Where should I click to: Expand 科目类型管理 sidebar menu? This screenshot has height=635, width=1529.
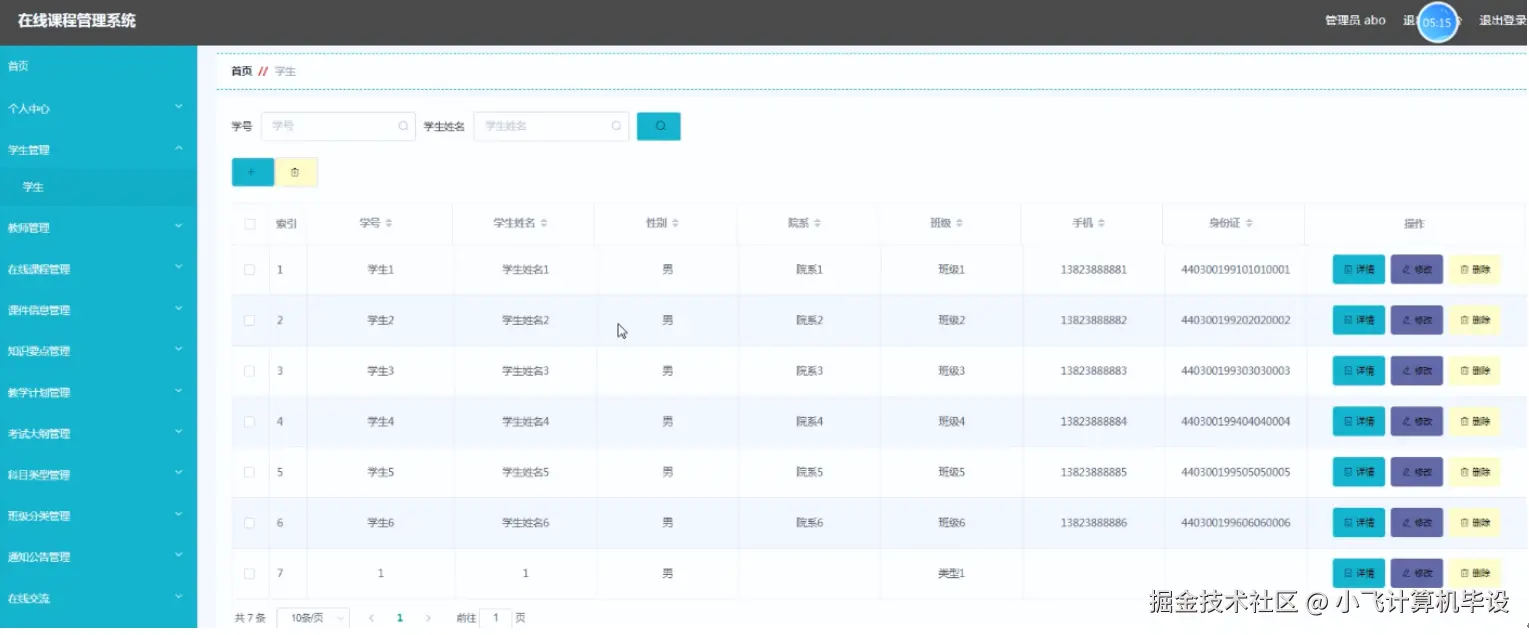[98, 475]
